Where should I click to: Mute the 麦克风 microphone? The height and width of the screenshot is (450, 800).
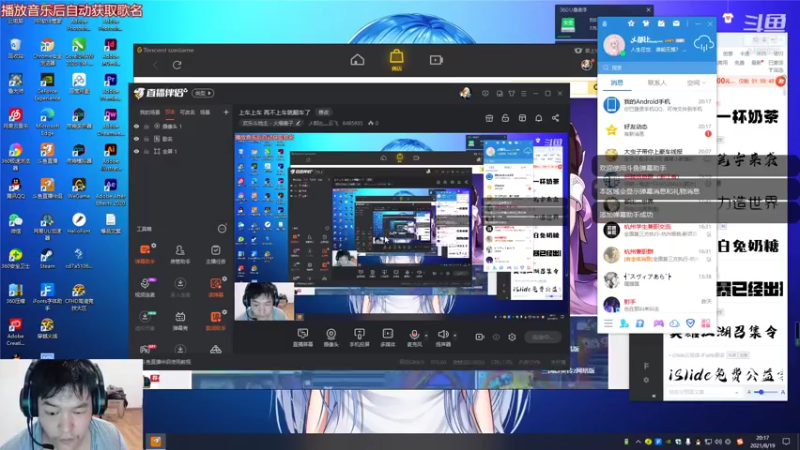414,338
